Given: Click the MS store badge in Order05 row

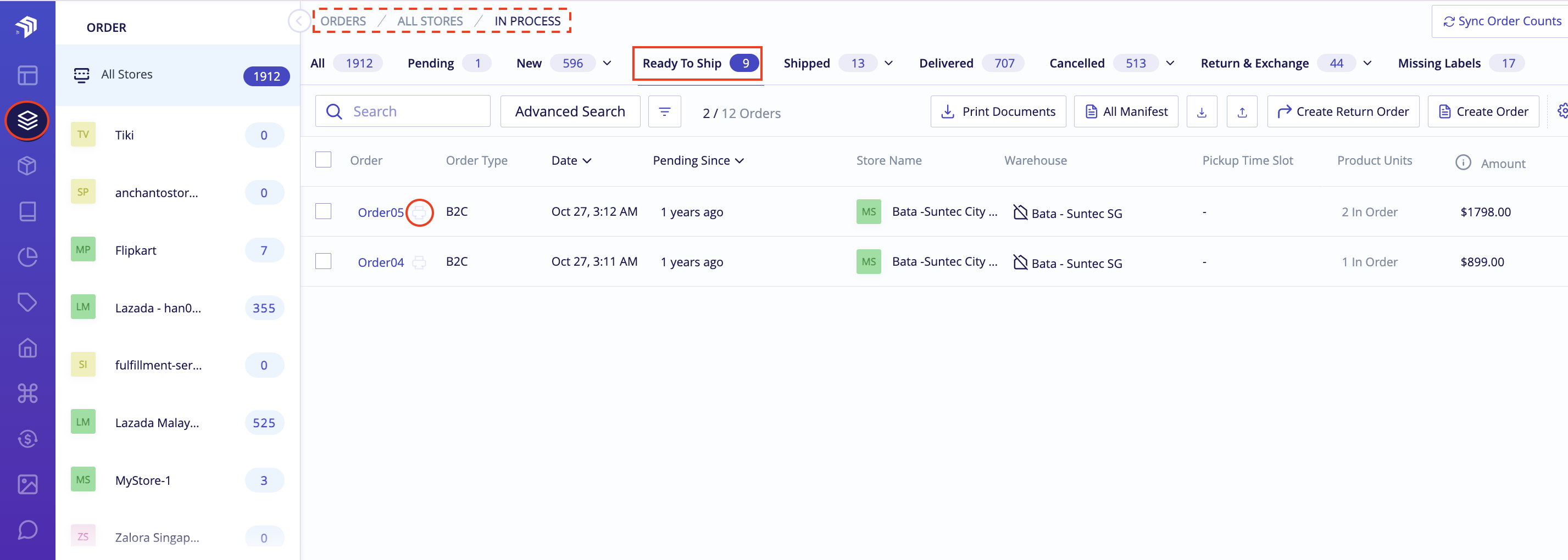Looking at the screenshot, I should click(x=869, y=211).
